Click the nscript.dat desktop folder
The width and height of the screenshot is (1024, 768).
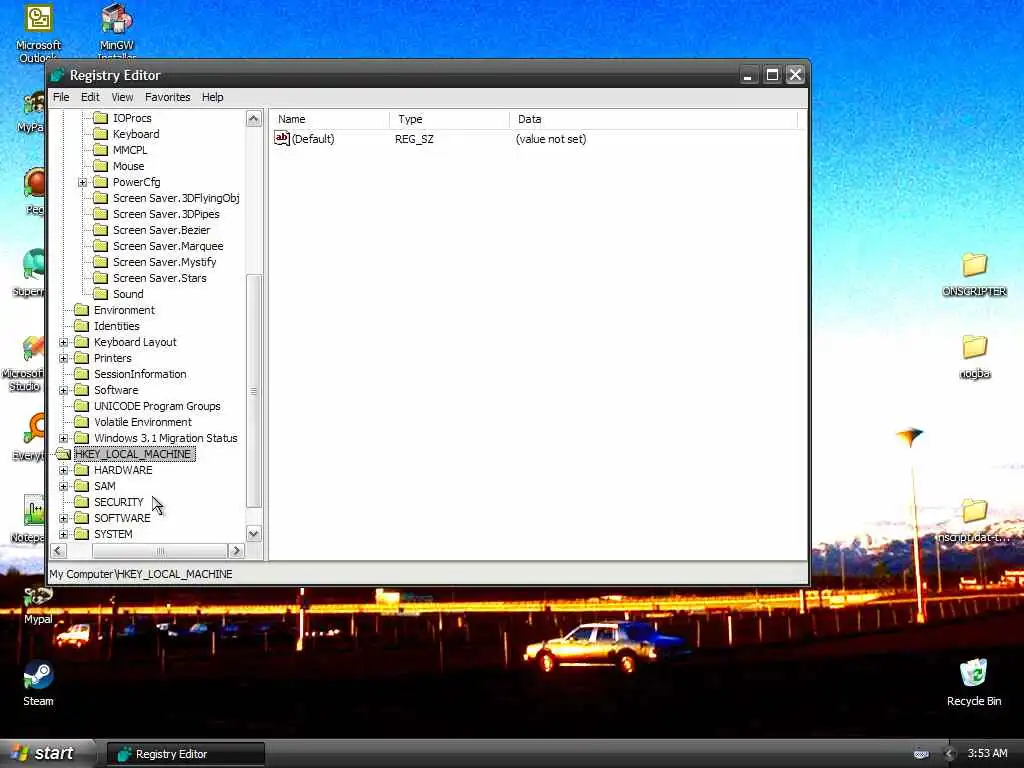pyautogui.click(x=974, y=520)
